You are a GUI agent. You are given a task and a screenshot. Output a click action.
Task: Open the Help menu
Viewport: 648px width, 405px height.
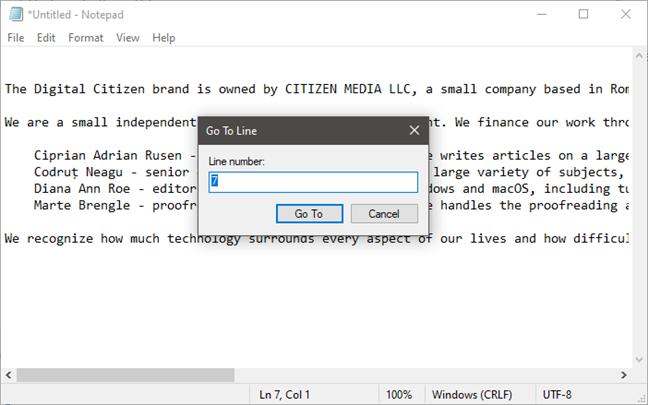(x=164, y=38)
